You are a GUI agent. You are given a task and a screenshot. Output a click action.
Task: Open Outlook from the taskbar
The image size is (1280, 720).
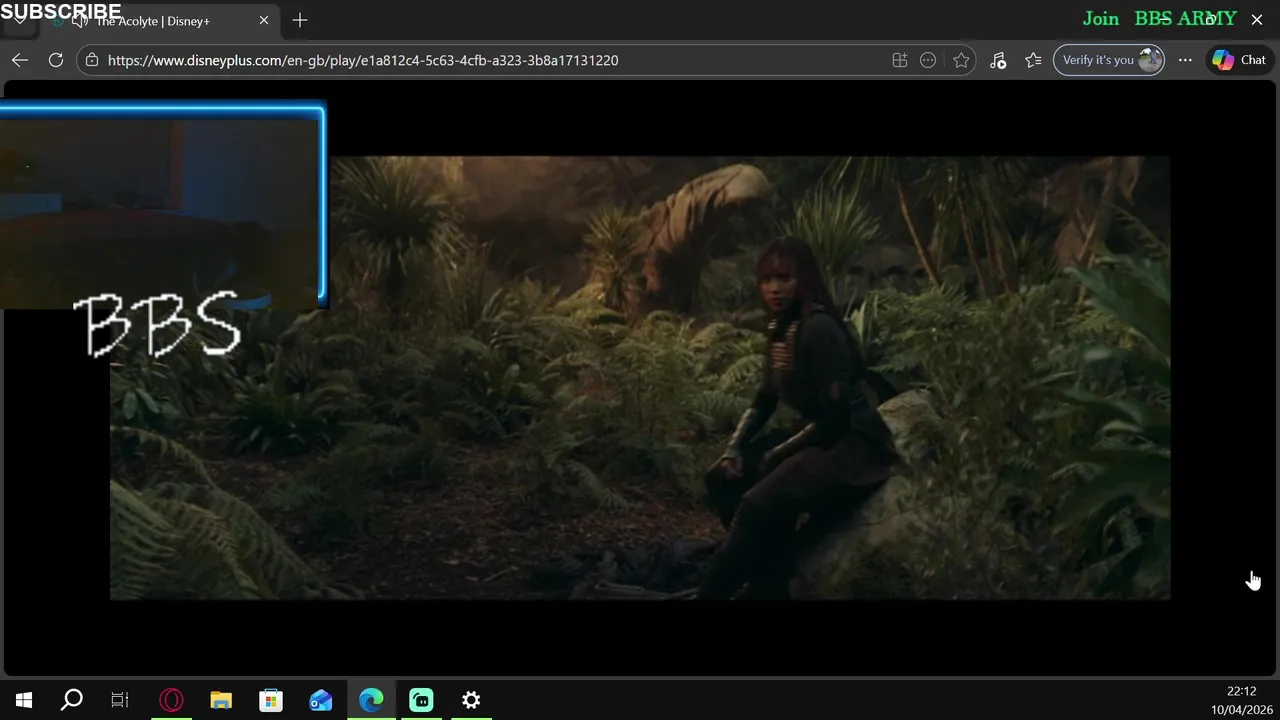tap(321, 700)
